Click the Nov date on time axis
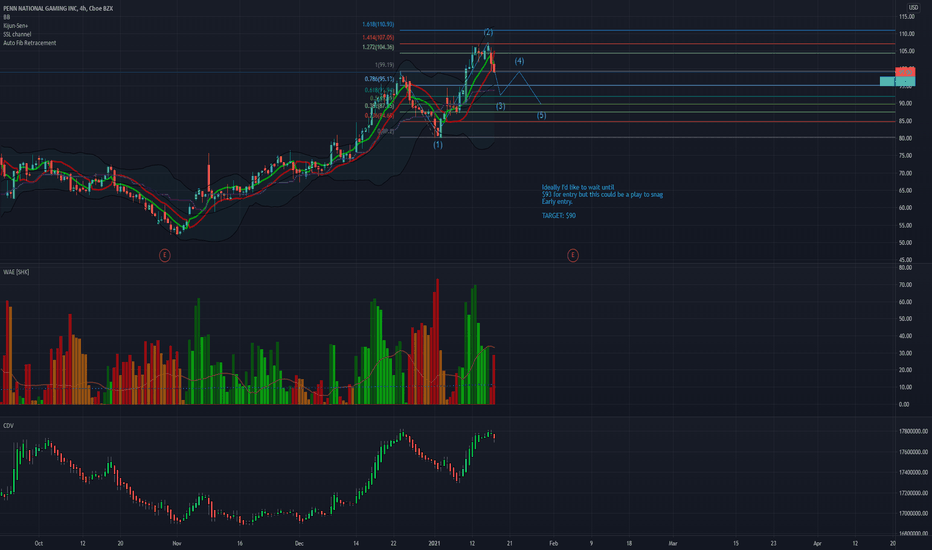932x550 pixels. (x=177, y=543)
